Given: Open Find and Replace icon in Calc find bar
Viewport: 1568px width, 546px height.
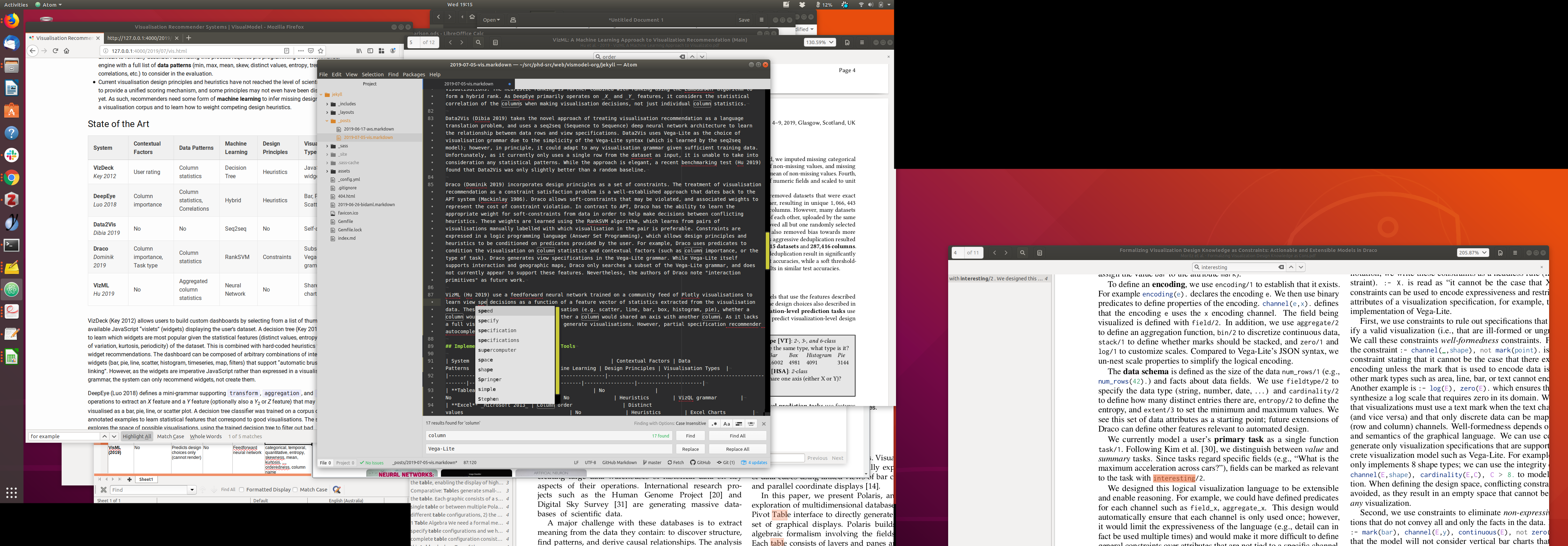Looking at the screenshot, I should pyautogui.click(x=337, y=489).
